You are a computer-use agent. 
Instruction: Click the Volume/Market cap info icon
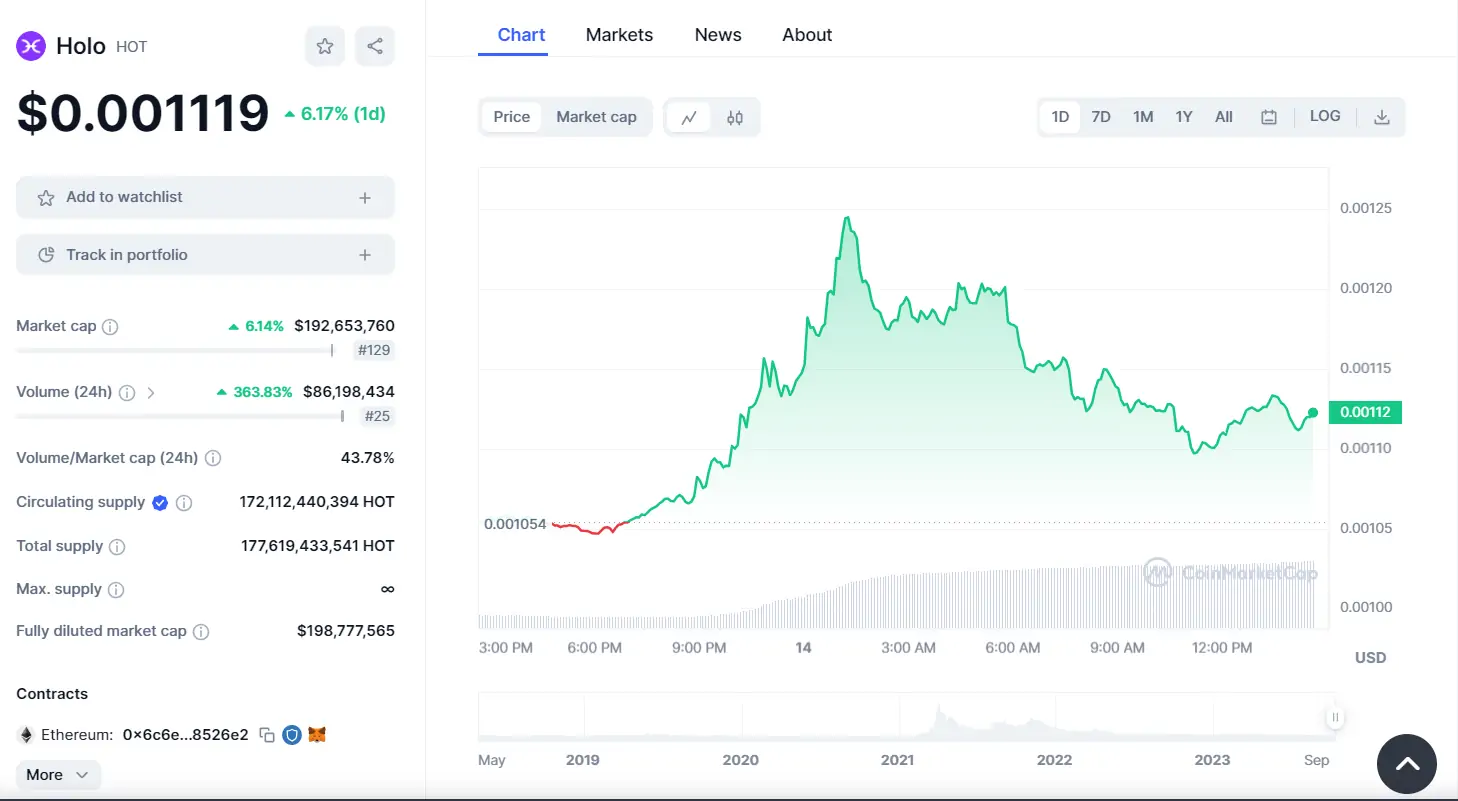point(213,458)
